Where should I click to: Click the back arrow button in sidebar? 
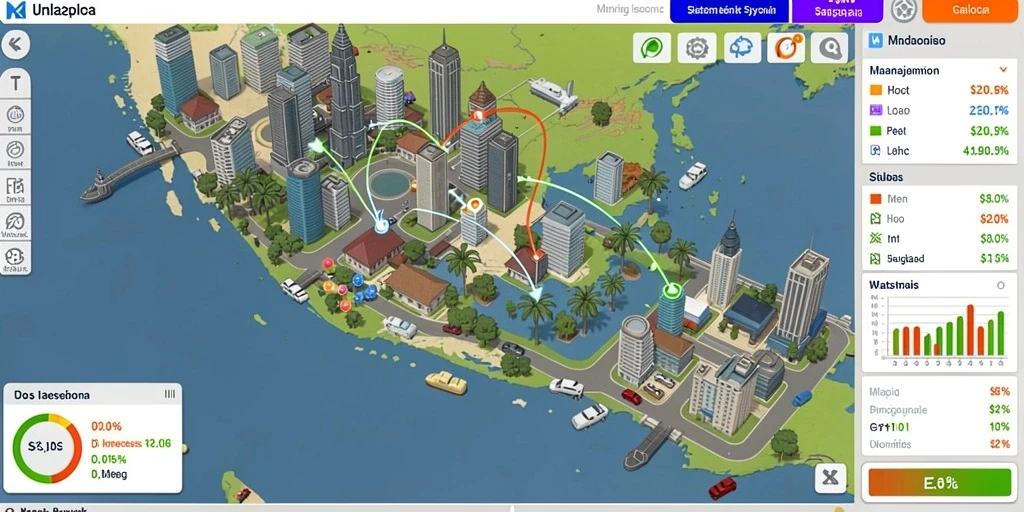[x=16, y=44]
